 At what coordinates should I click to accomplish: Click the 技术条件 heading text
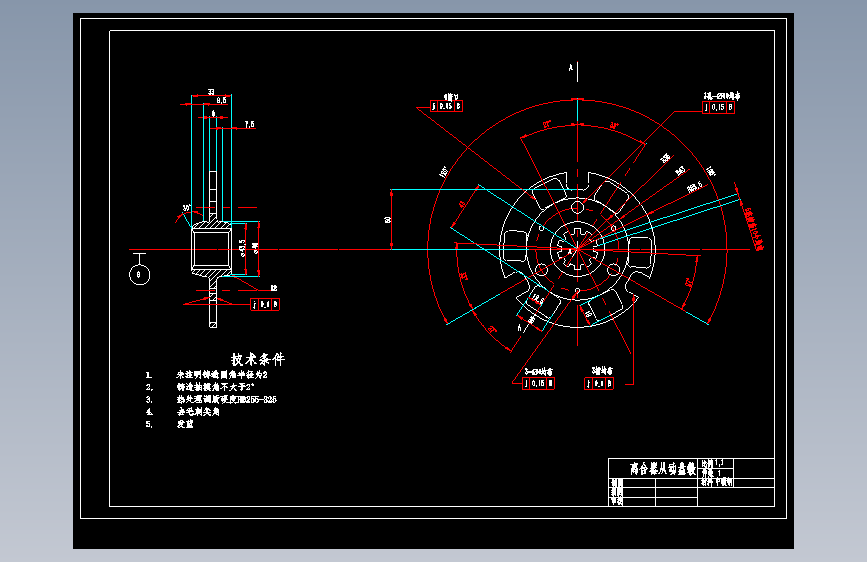(x=258, y=360)
